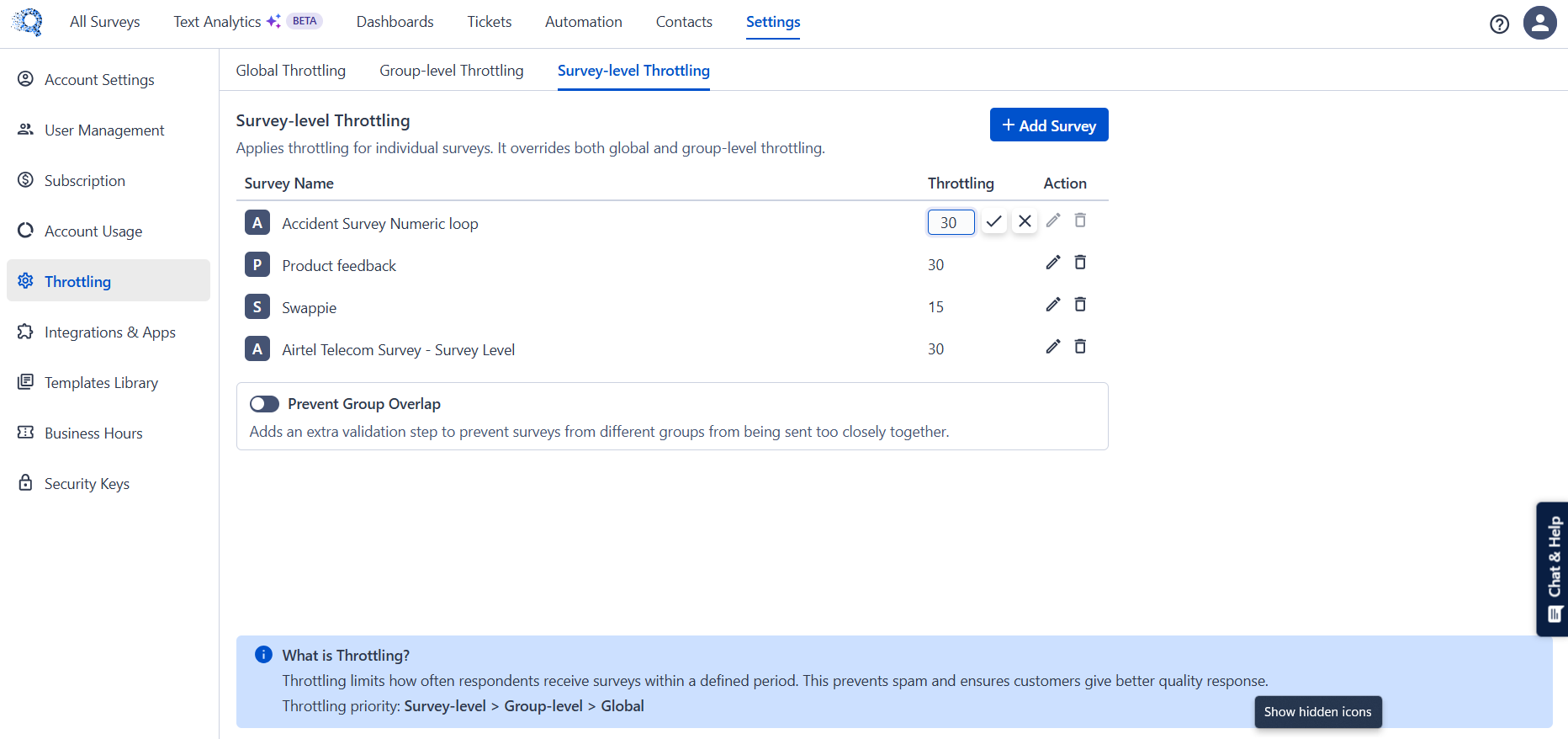Enable Prevent Group Overlap toggle
This screenshot has height=739, width=1568.
click(x=264, y=404)
